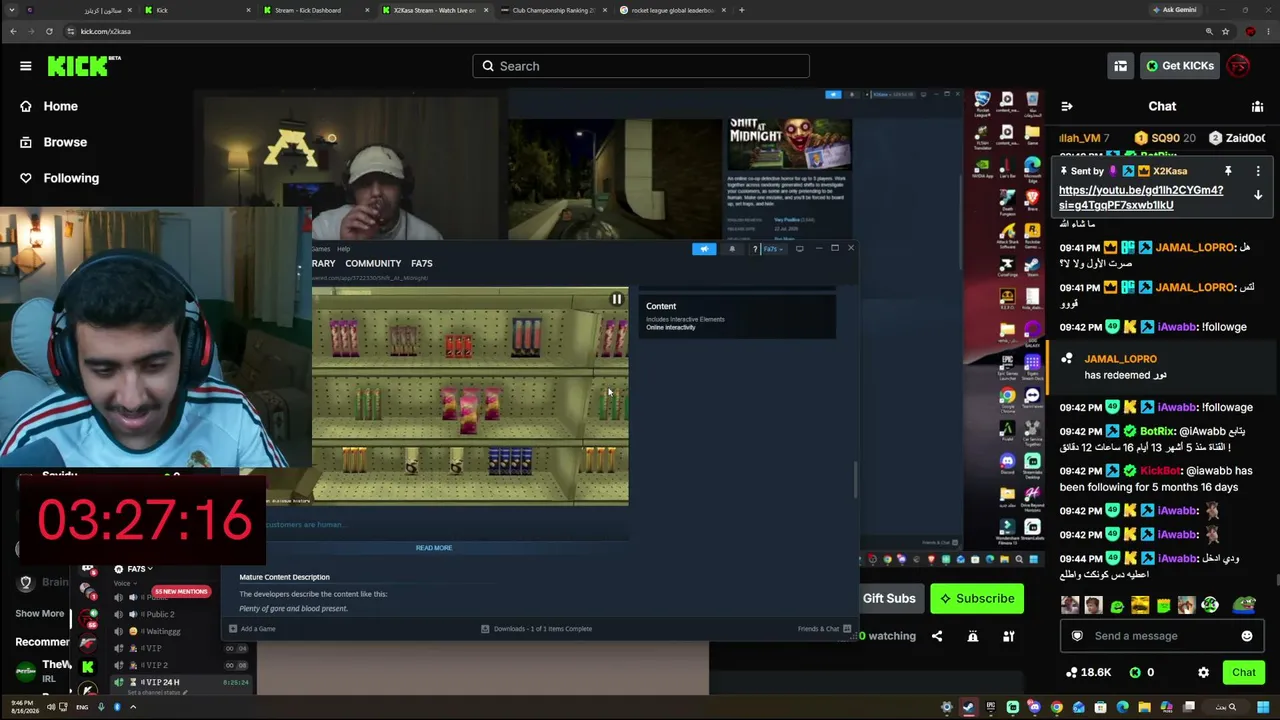1280x720 pixels.
Task: Share the stream via share icon
Action: [x=937, y=636]
